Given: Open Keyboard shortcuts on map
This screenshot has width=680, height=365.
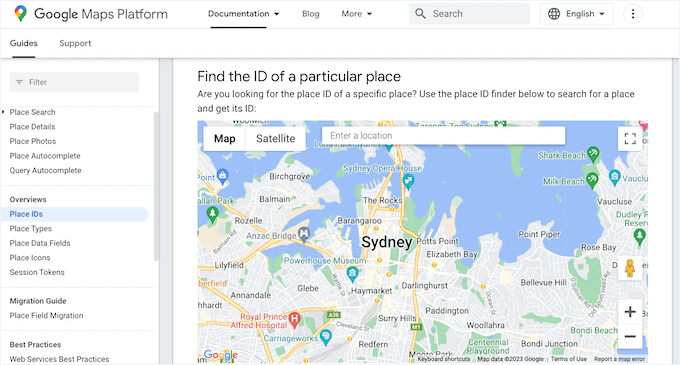Looking at the screenshot, I should [x=444, y=359].
